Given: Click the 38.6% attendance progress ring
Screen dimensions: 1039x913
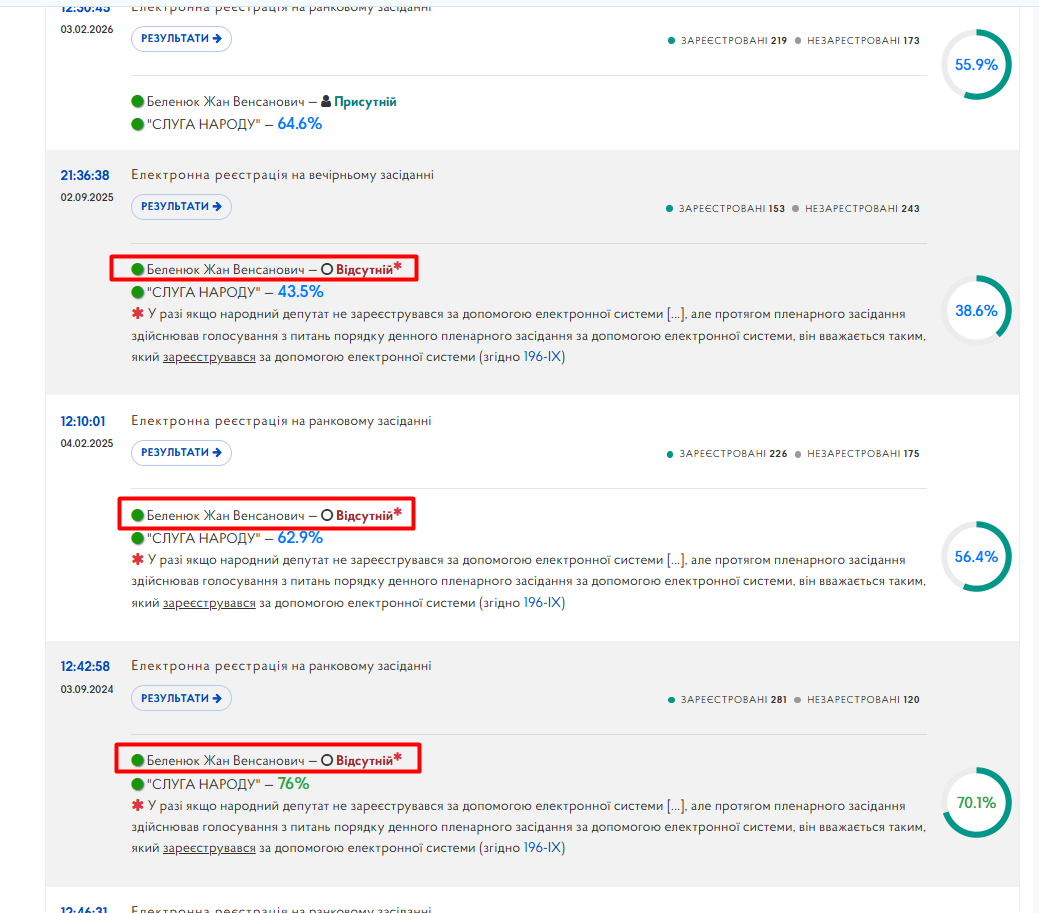Looking at the screenshot, I should (x=976, y=310).
